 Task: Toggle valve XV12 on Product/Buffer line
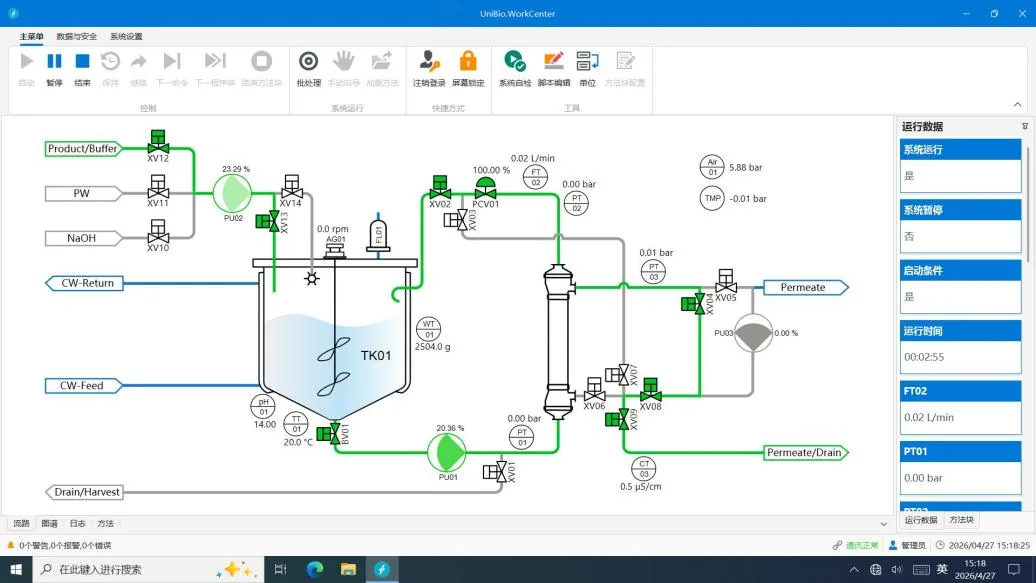[158, 143]
